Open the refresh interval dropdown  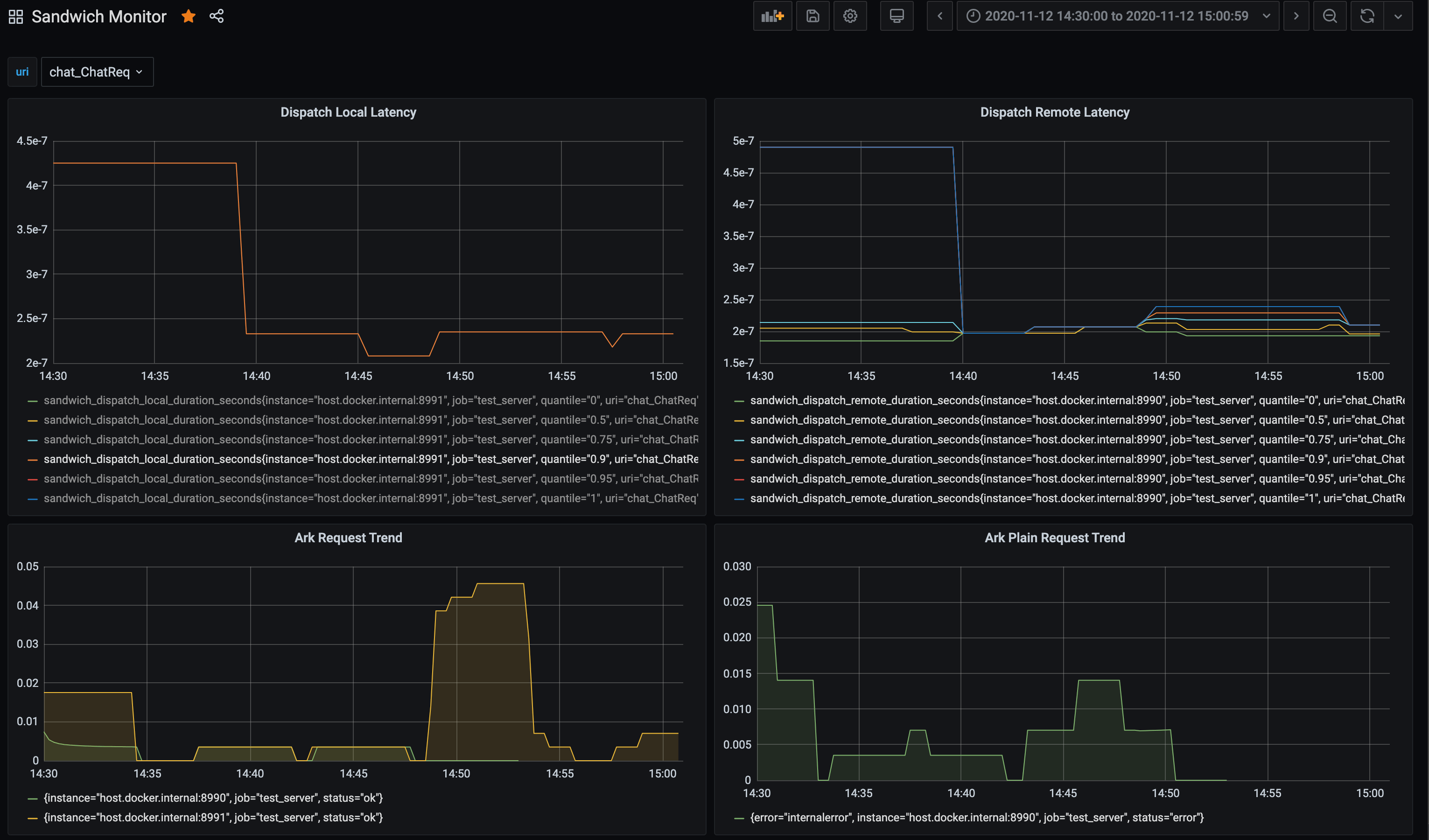pyautogui.click(x=1398, y=16)
